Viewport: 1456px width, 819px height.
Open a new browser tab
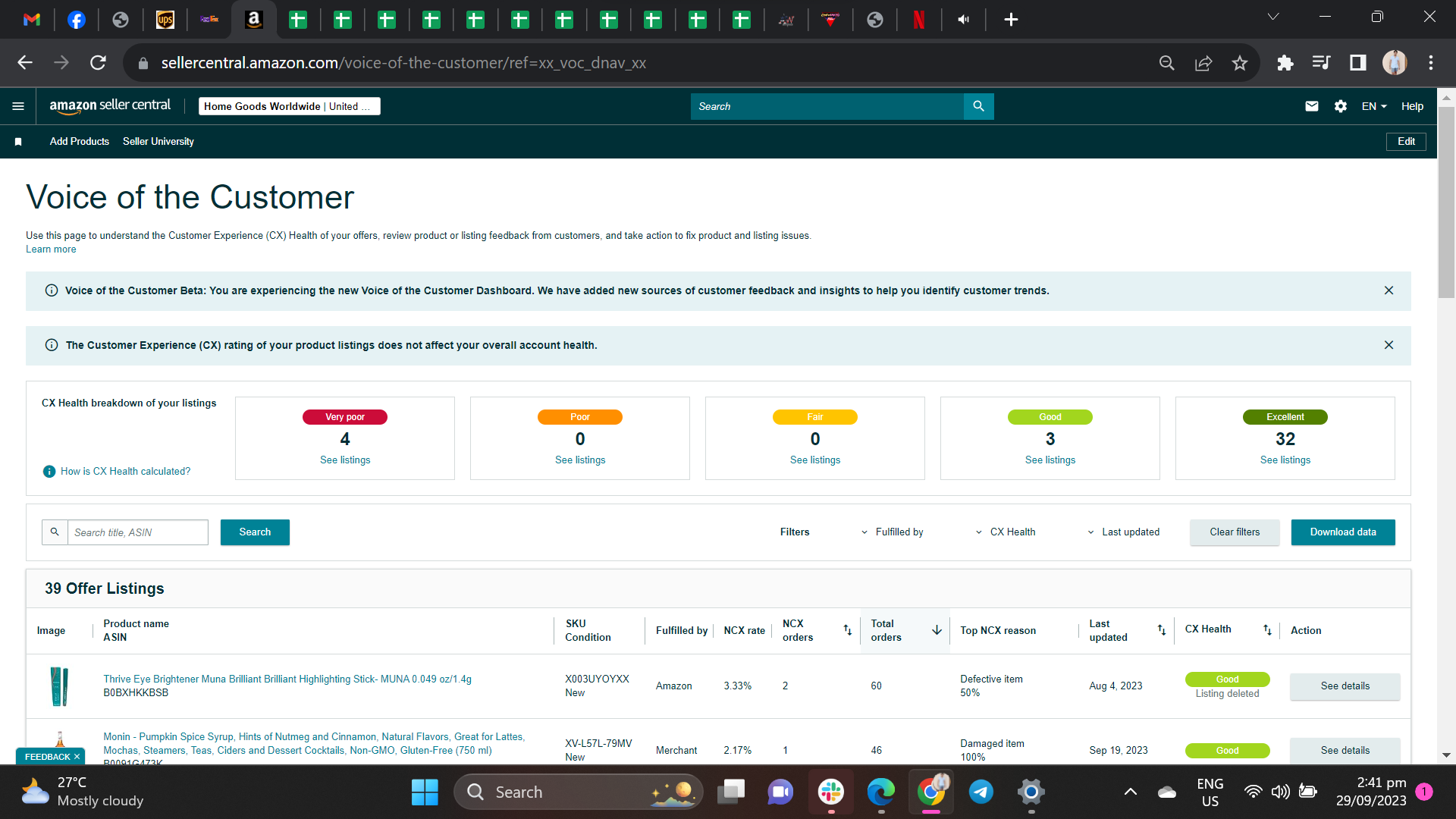pos(1011,20)
